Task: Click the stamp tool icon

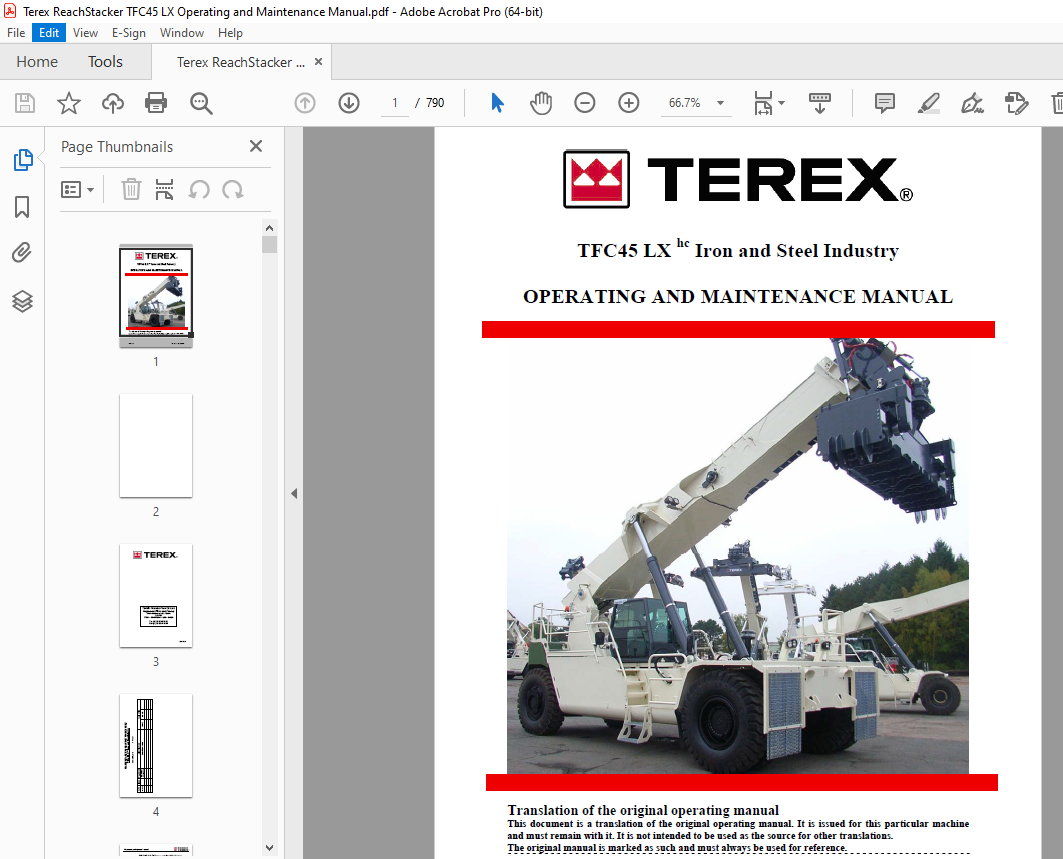Action: [1016, 103]
